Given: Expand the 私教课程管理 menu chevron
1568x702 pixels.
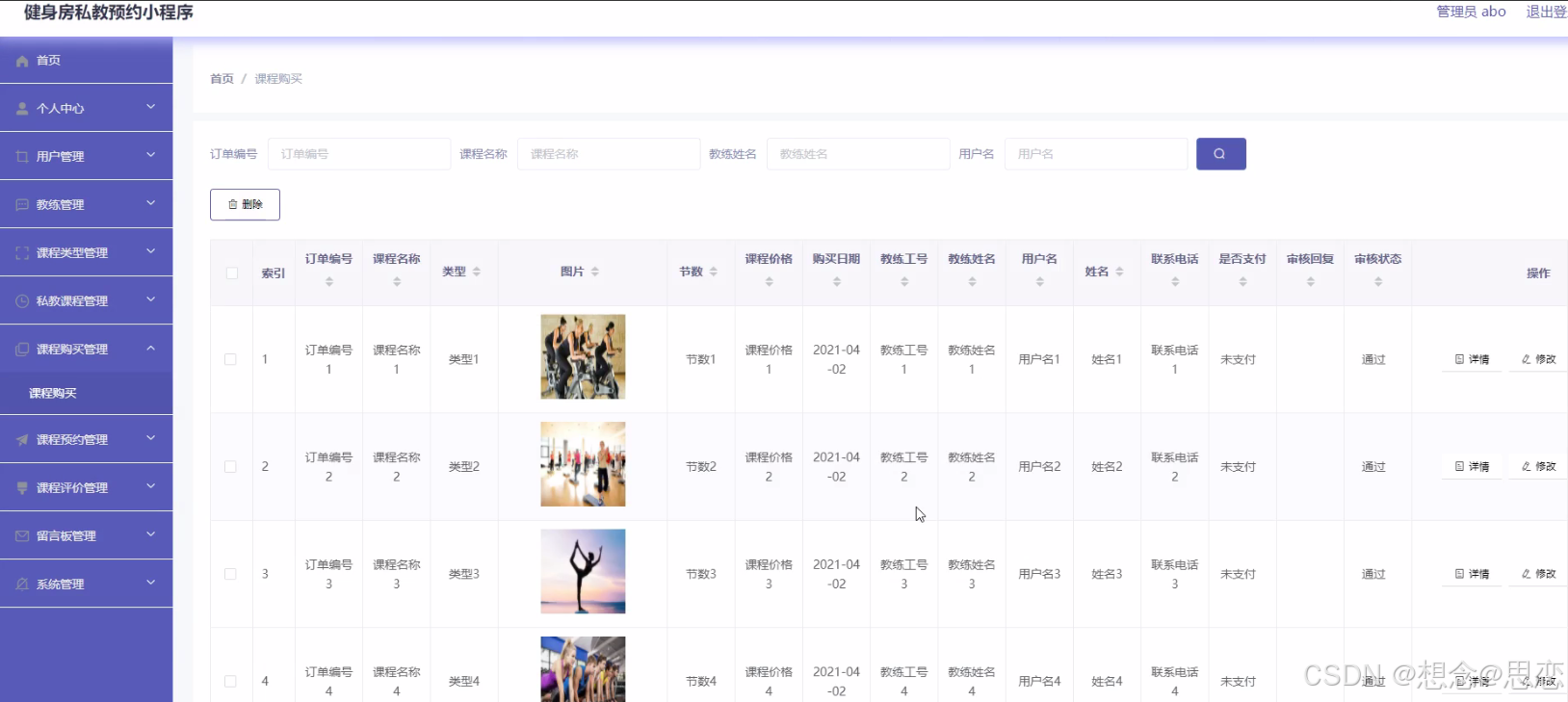Looking at the screenshot, I should pyautogui.click(x=151, y=299).
